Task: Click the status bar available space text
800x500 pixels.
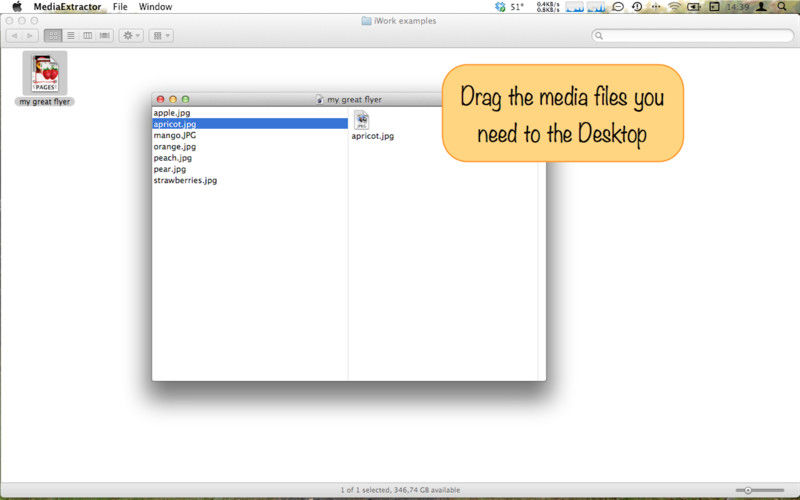Action: (401, 490)
